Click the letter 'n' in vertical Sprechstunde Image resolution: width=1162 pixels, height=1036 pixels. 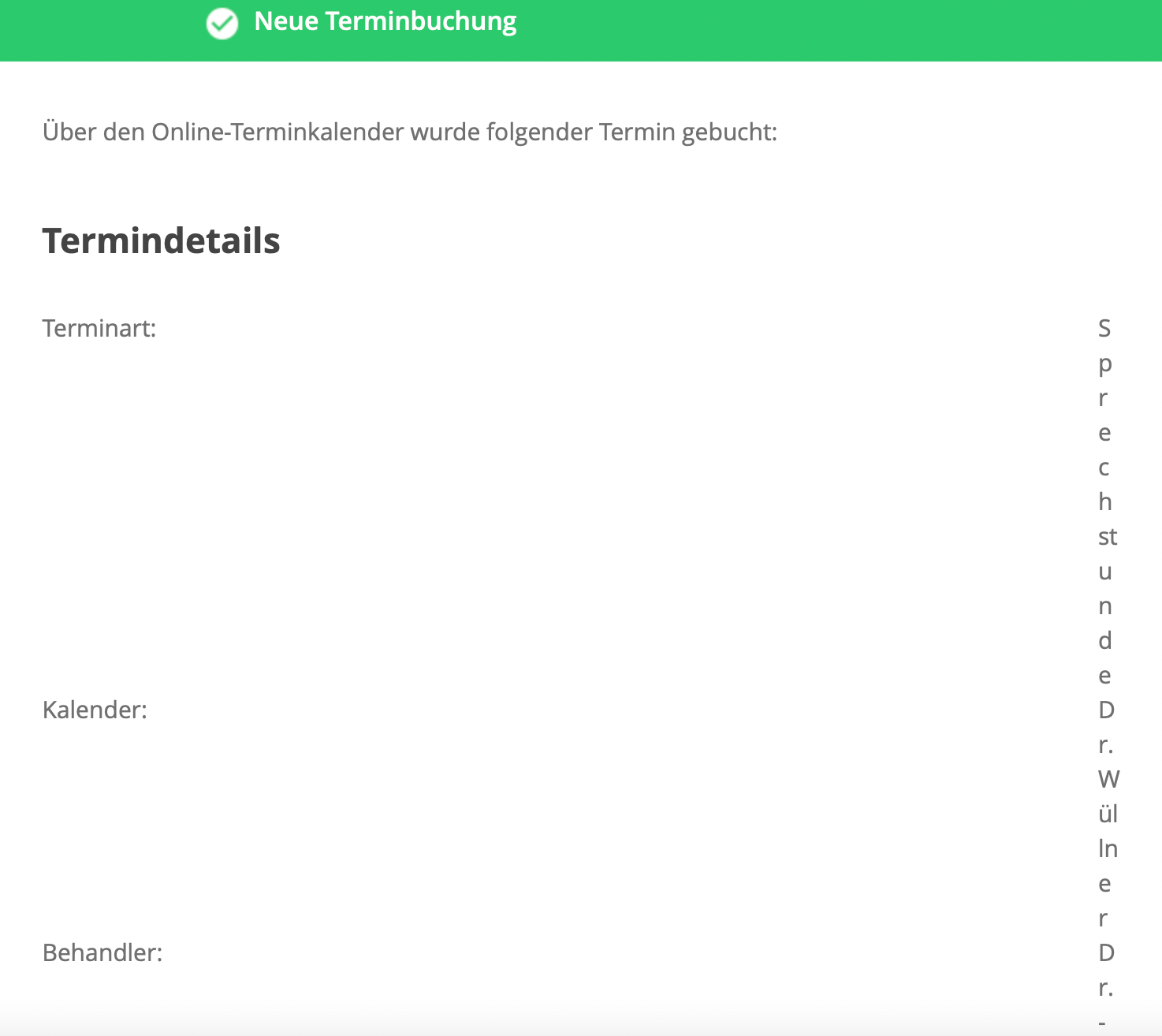tap(1105, 606)
